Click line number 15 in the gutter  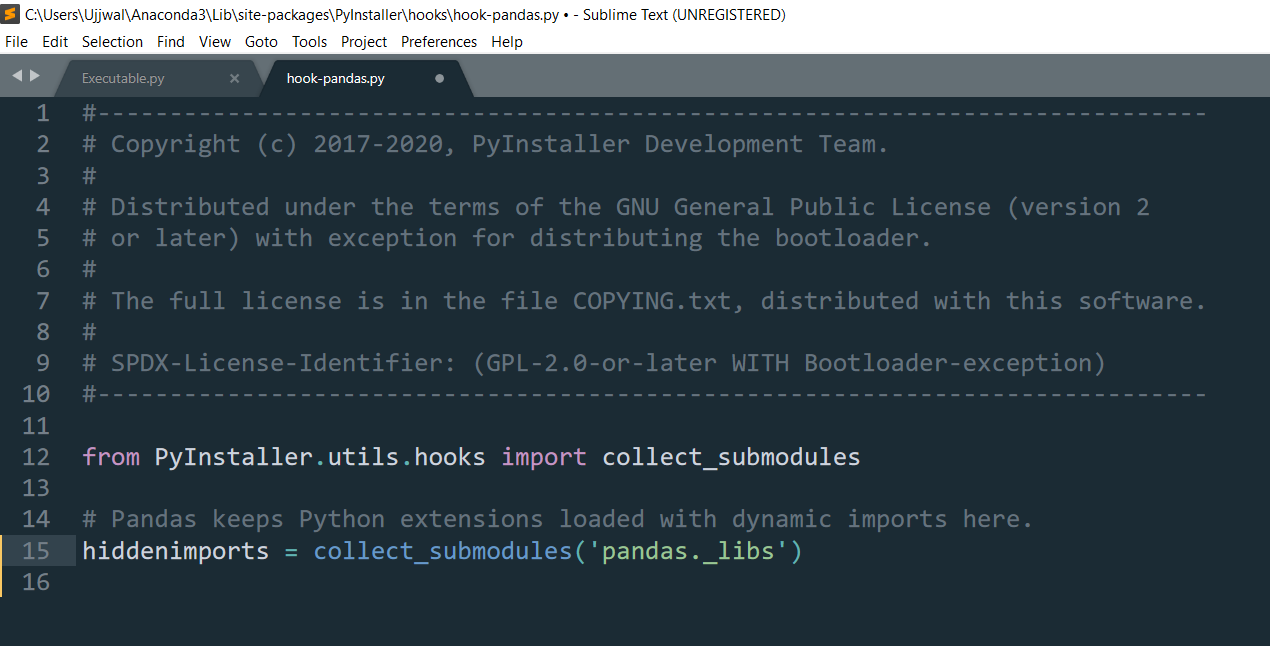point(35,551)
